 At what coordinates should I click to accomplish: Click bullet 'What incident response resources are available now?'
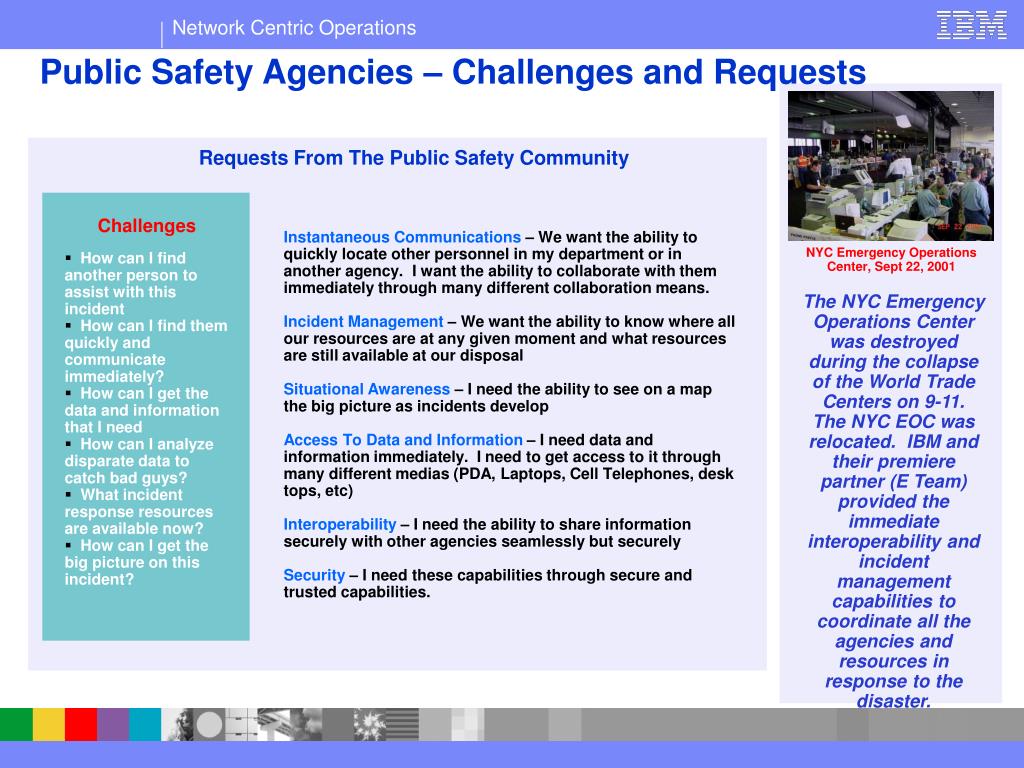tap(138, 511)
